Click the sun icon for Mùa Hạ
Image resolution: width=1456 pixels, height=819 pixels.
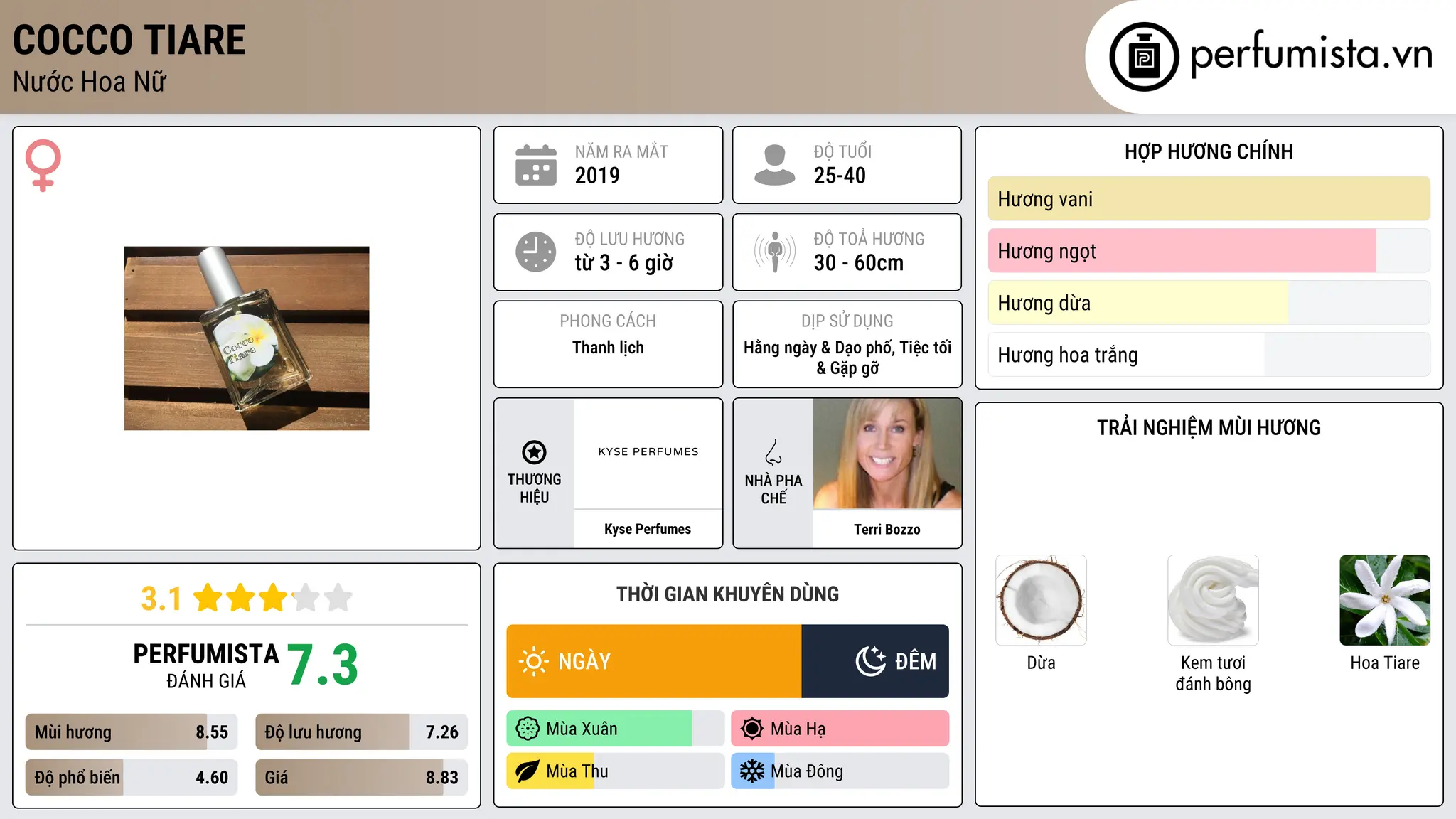(x=752, y=729)
